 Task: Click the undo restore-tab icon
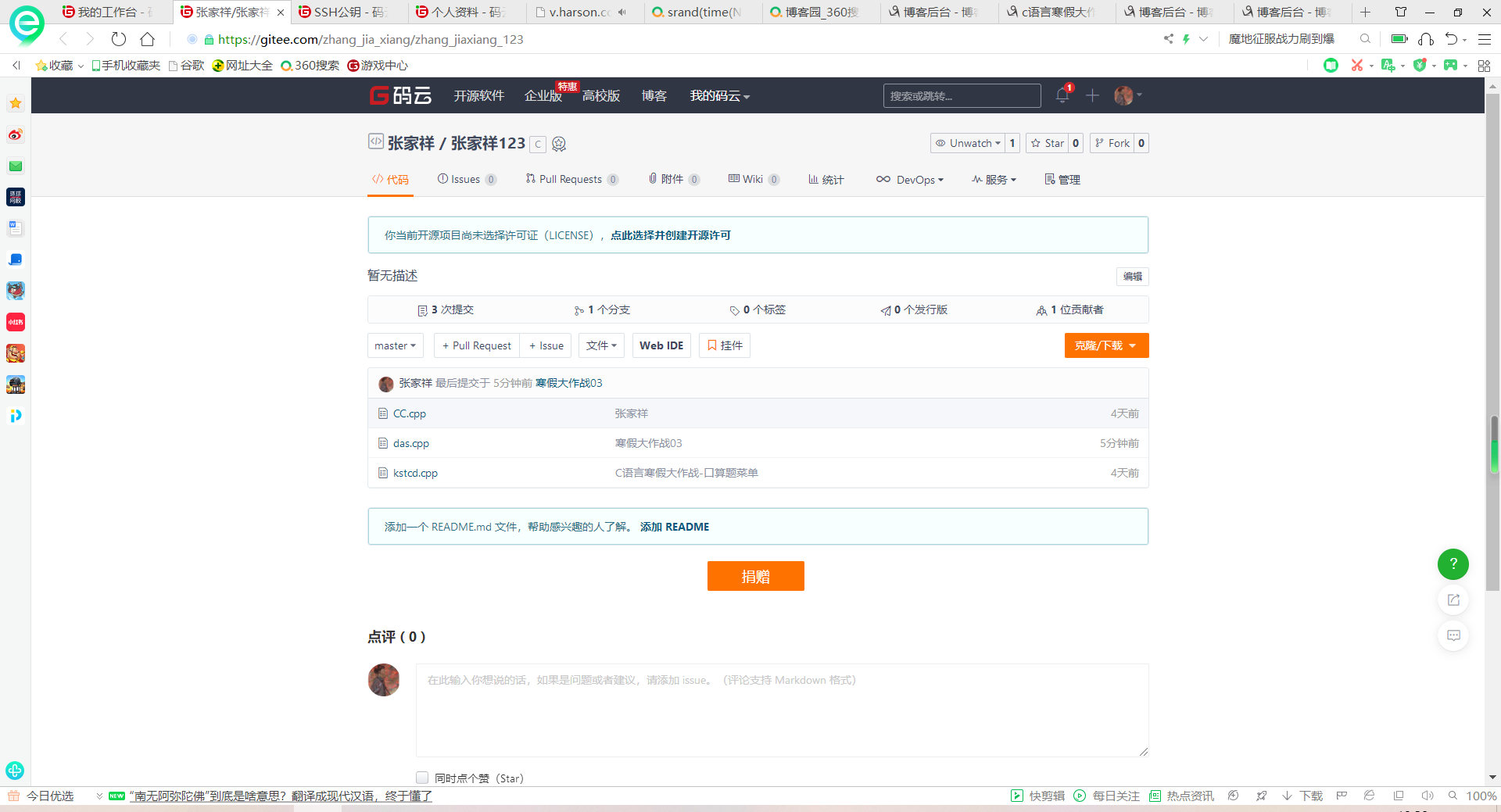pos(1451,39)
